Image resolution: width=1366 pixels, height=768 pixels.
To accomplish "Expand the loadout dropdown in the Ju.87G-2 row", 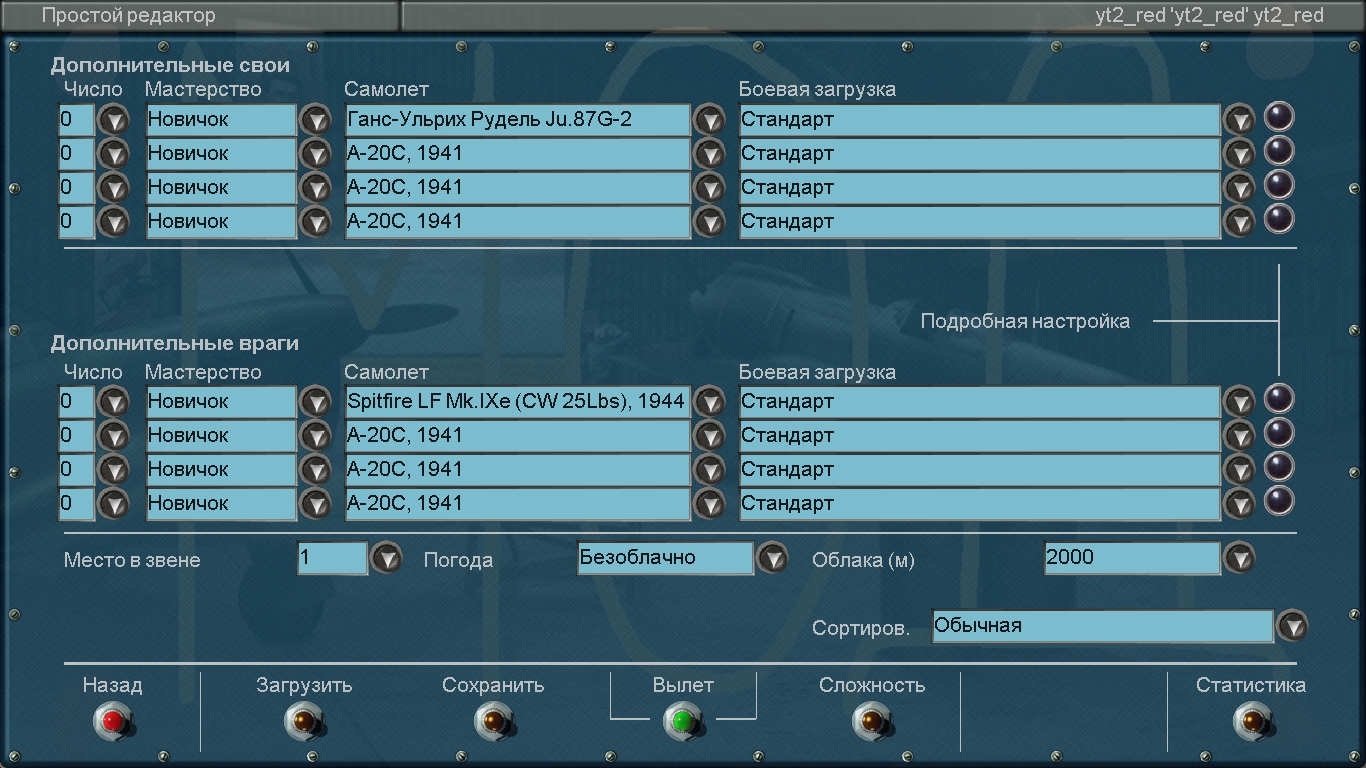I will [1239, 120].
